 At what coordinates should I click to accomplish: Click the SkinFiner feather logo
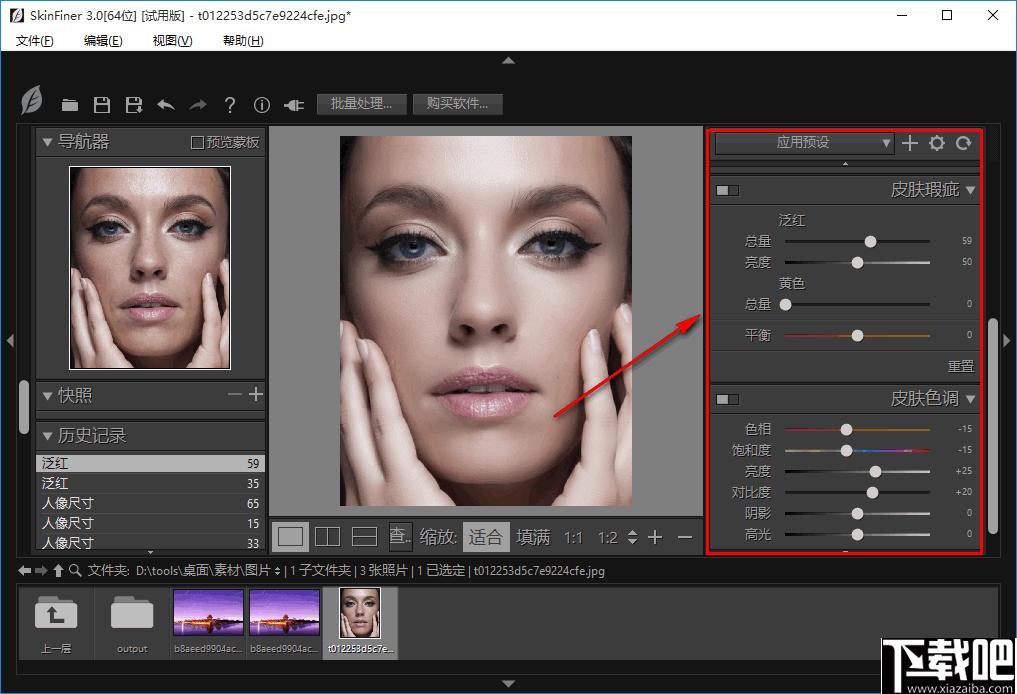pos(32,101)
